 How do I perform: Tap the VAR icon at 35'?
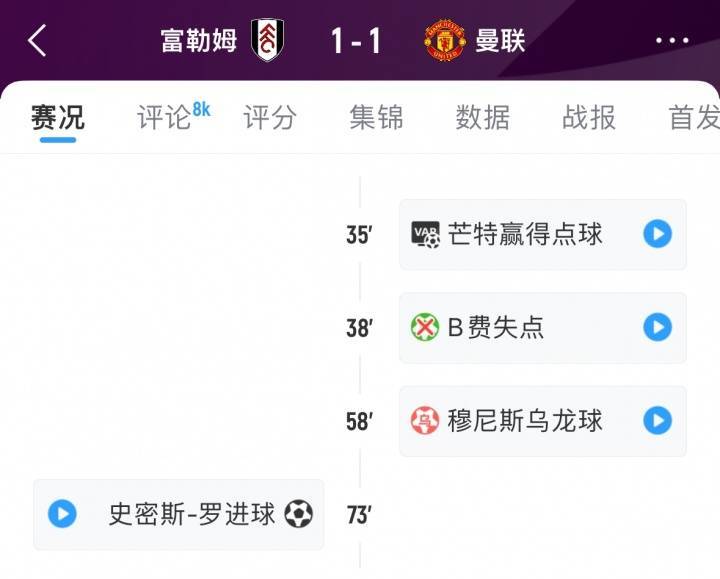tap(426, 235)
